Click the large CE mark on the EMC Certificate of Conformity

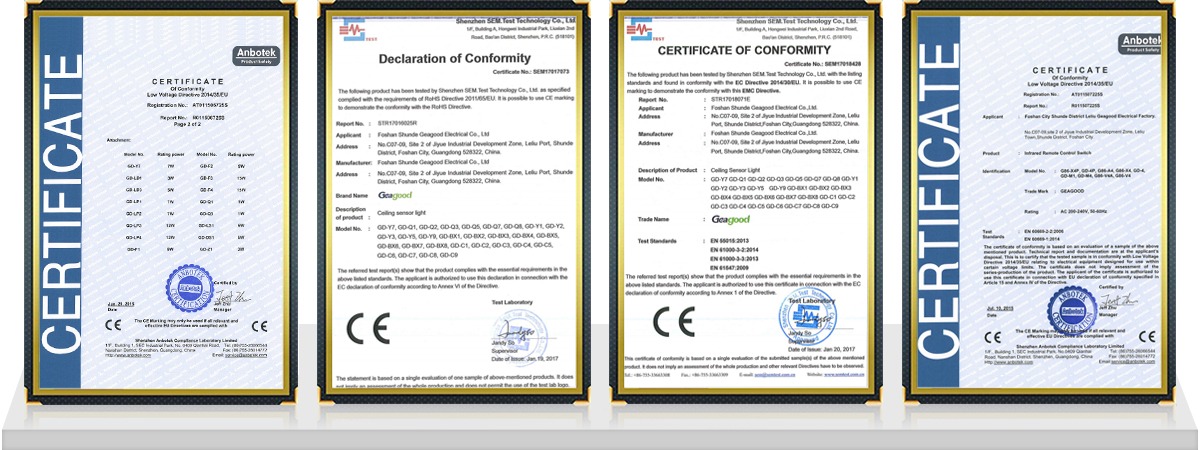coord(673,321)
